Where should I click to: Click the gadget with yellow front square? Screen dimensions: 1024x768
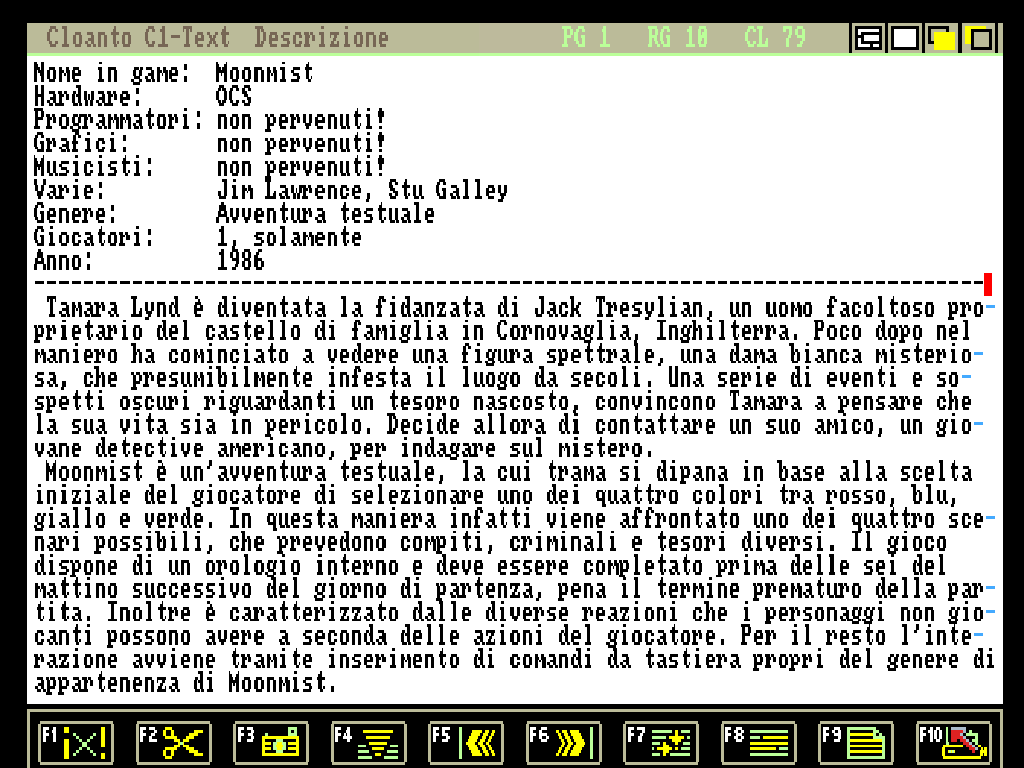click(x=942, y=39)
